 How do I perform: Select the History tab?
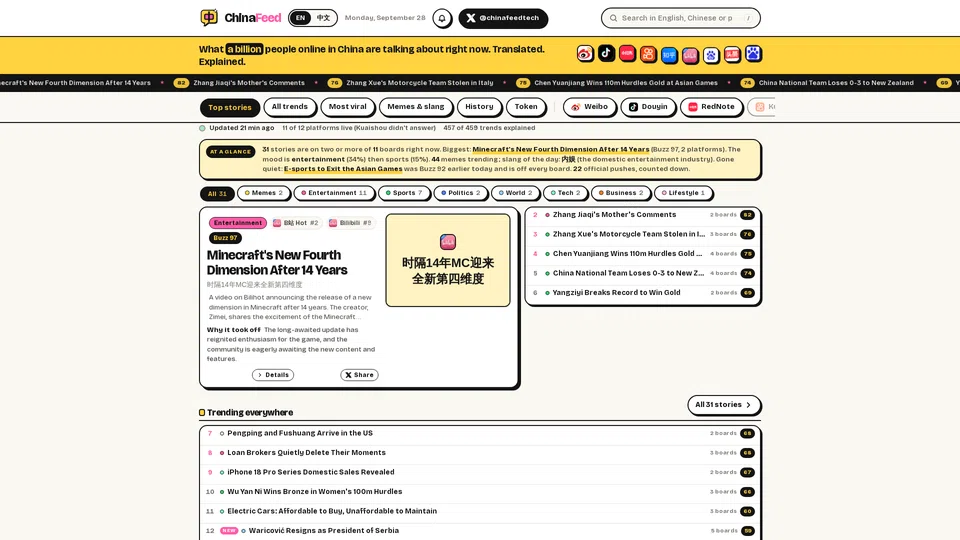coord(479,107)
